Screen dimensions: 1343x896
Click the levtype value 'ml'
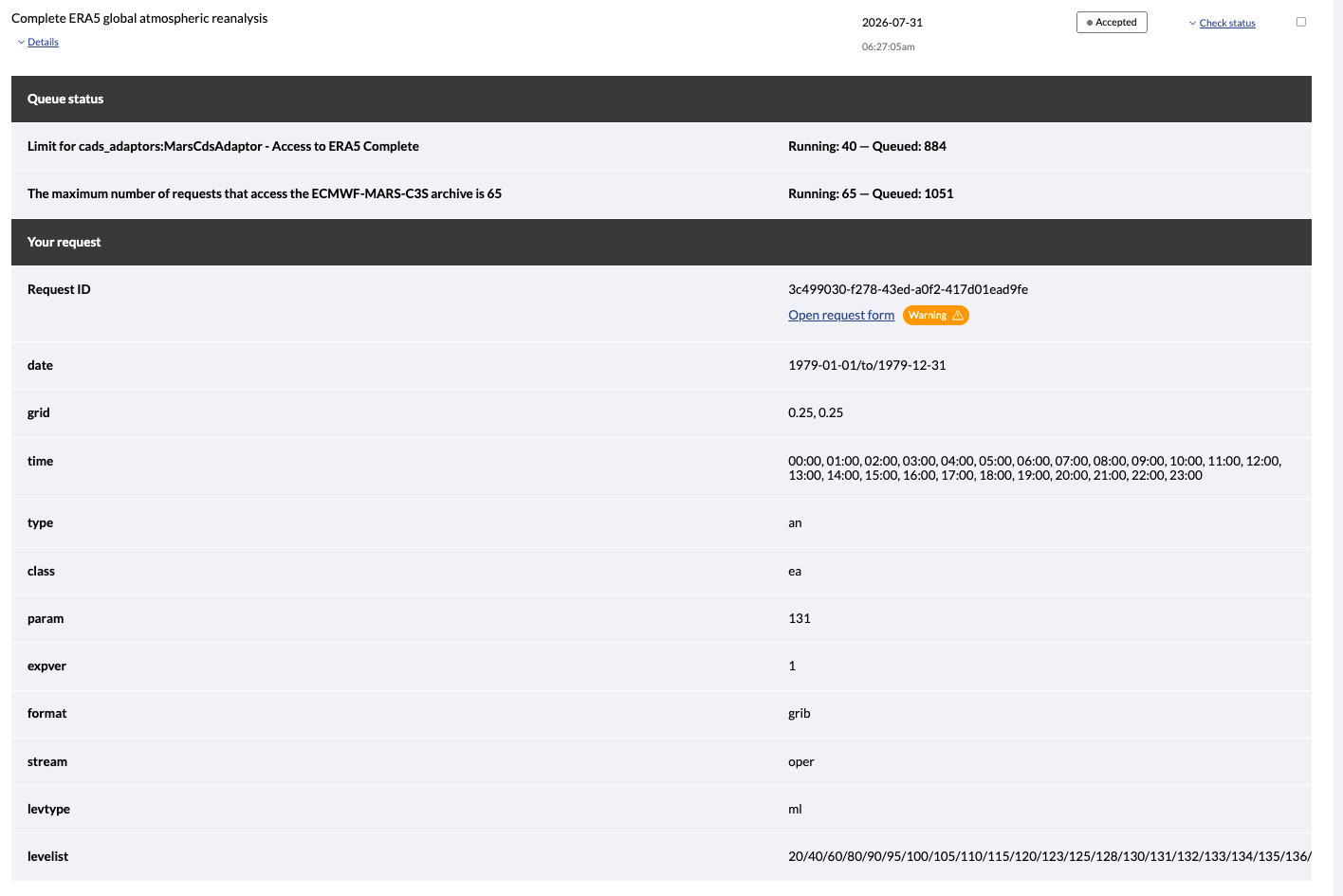click(x=795, y=809)
